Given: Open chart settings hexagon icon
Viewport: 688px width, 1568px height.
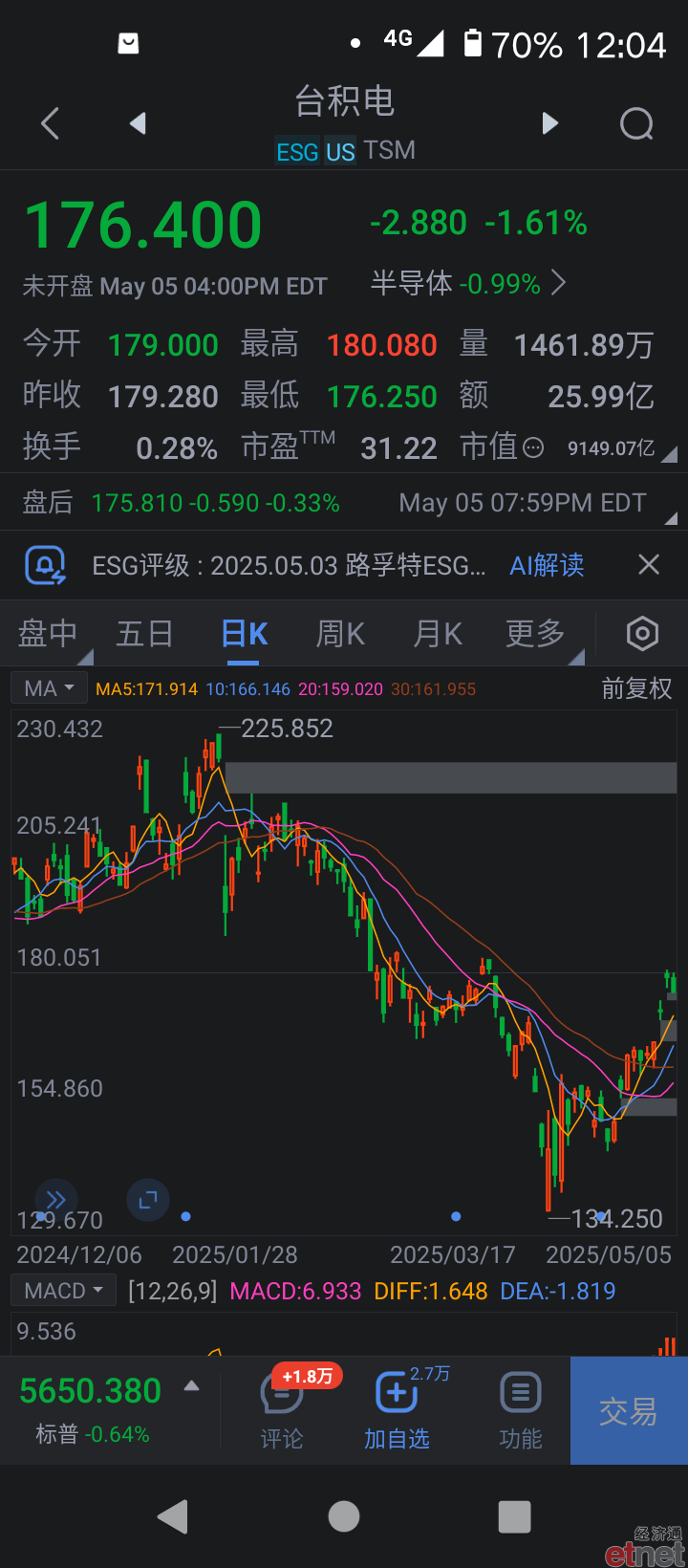Looking at the screenshot, I should click(x=642, y=633).
